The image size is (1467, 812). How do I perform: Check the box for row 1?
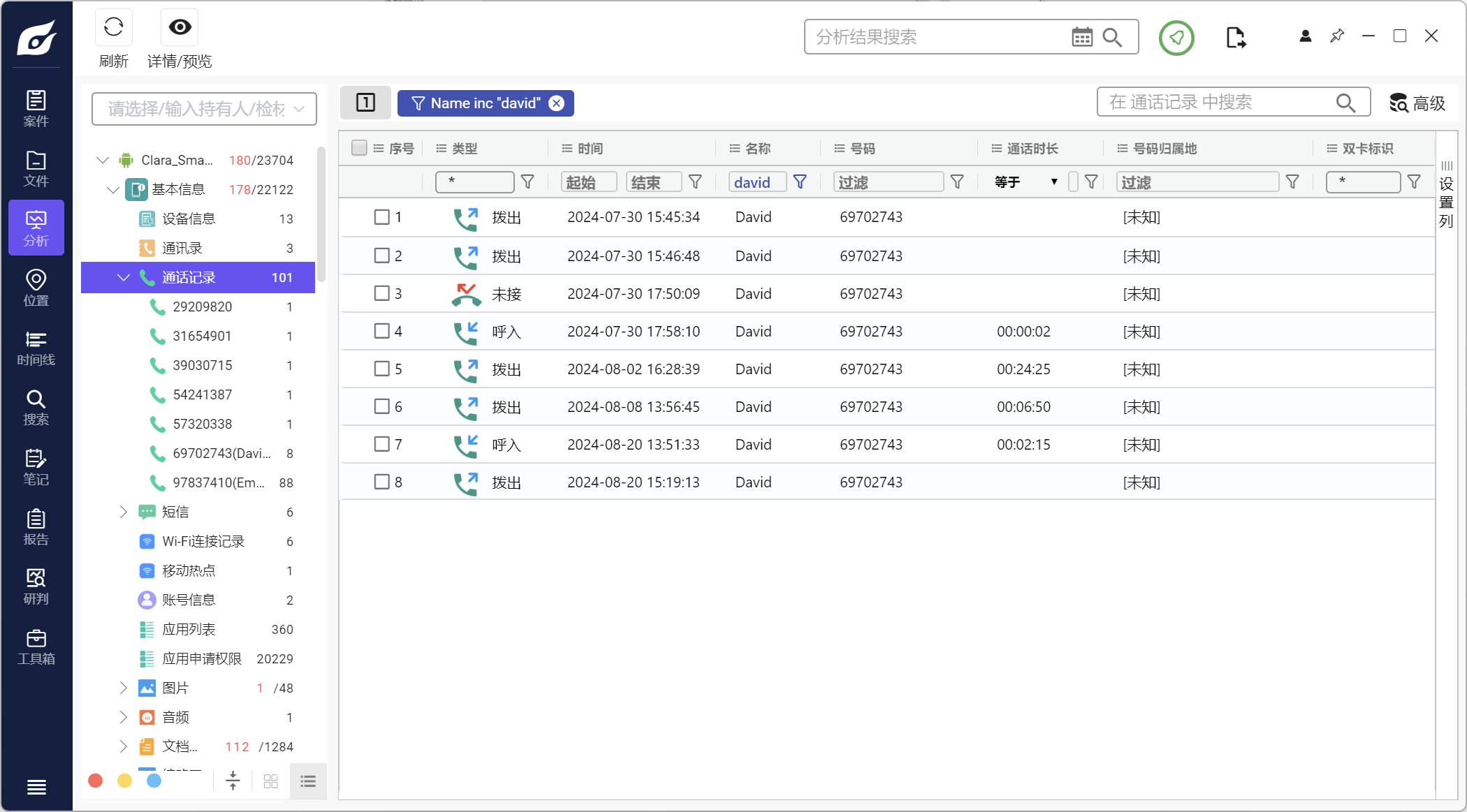click(381, 217)
